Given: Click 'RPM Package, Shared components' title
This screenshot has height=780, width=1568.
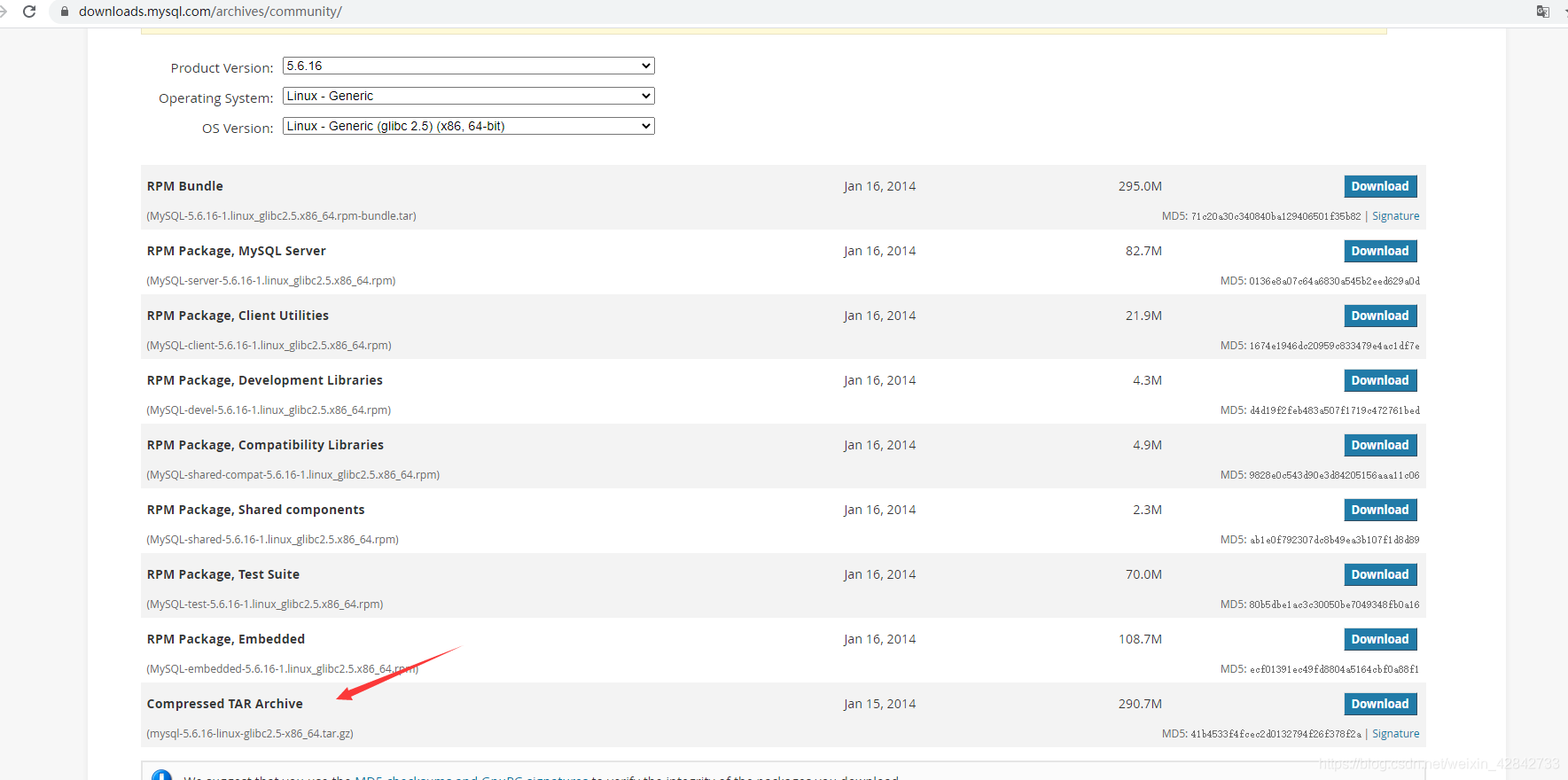Looking at the screenshot, I should [x=256, y=510].
